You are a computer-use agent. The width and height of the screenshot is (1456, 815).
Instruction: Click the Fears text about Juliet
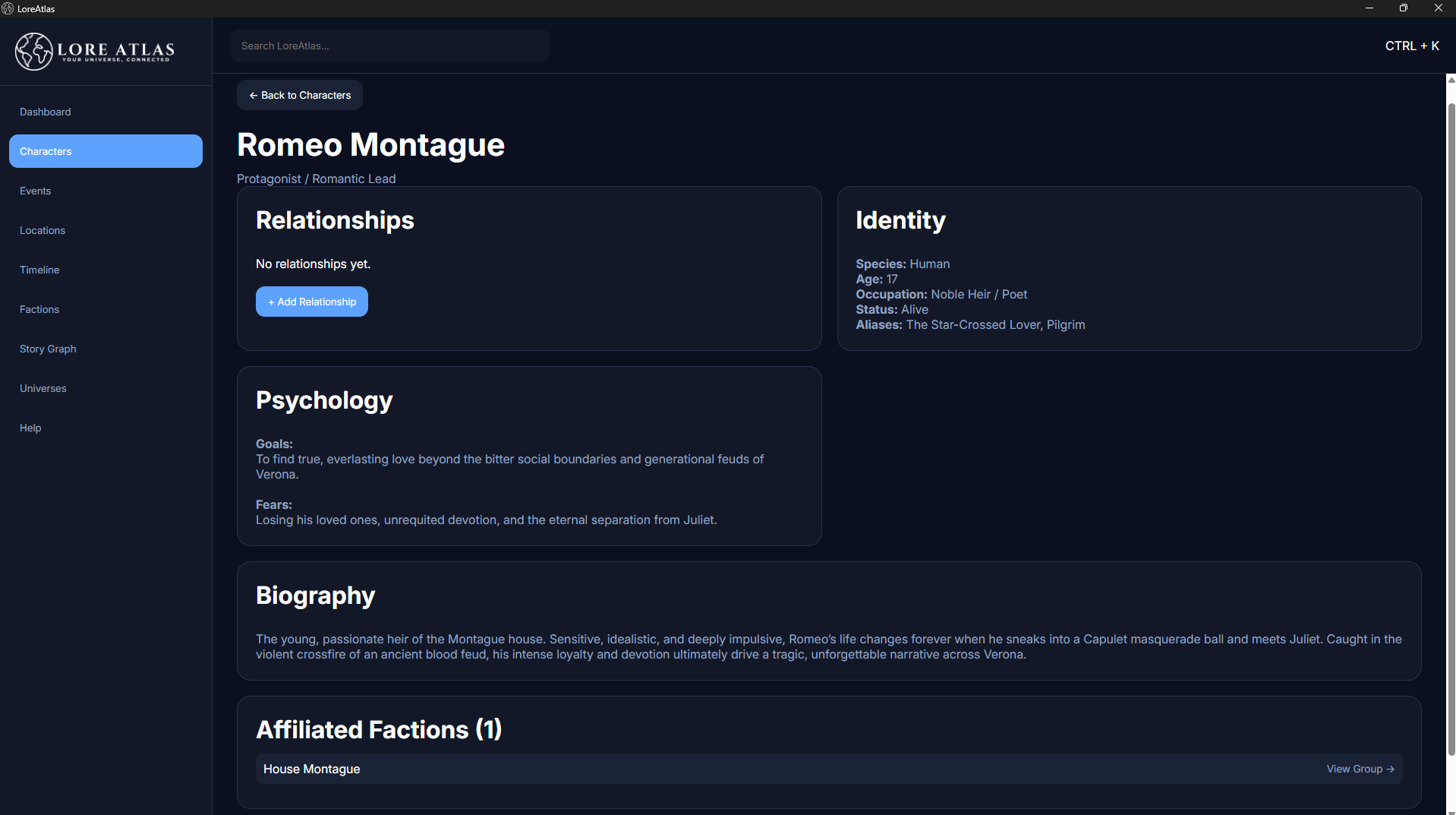(x=487, y=520)
